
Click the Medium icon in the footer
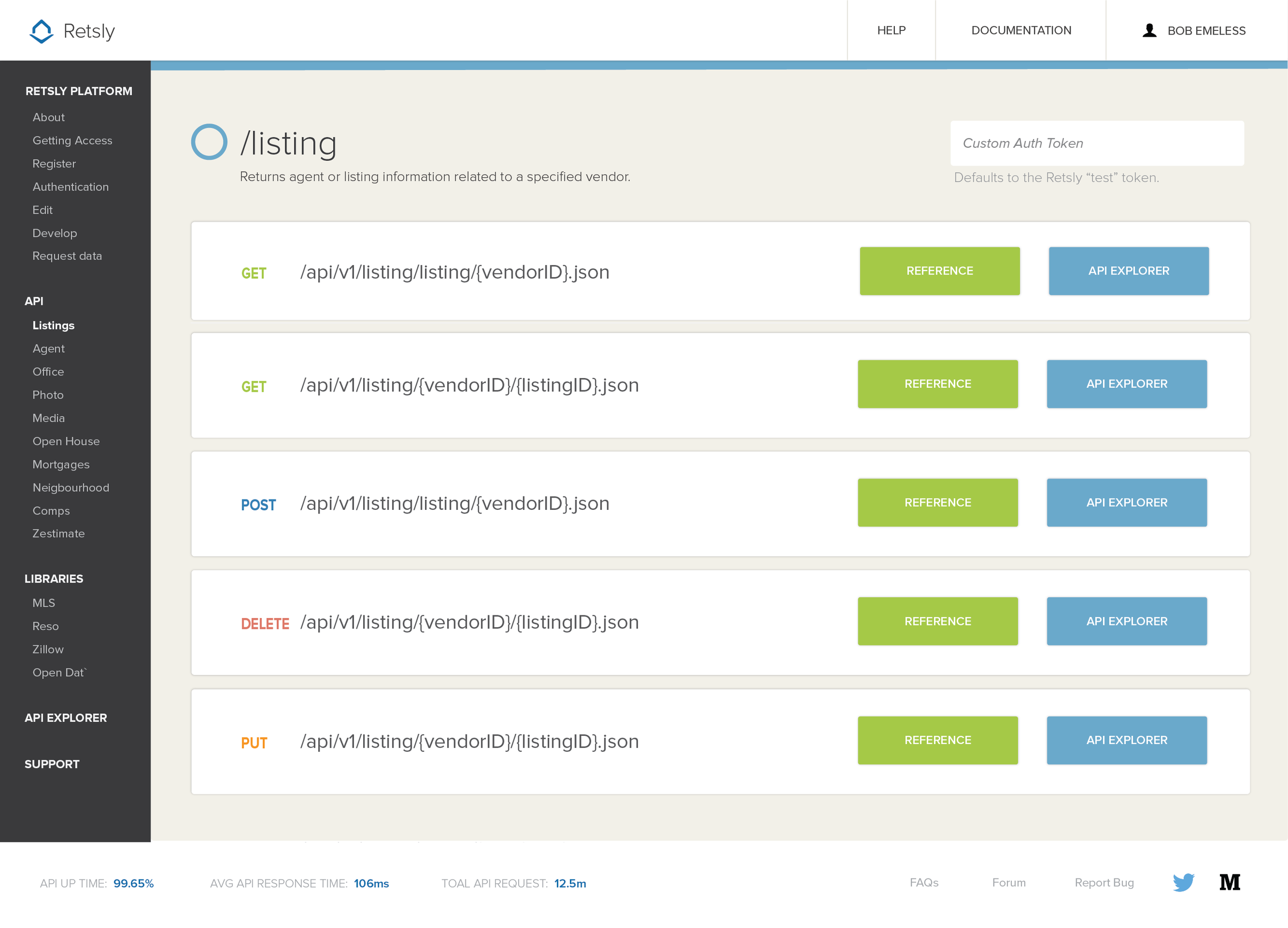(1230, 883)
